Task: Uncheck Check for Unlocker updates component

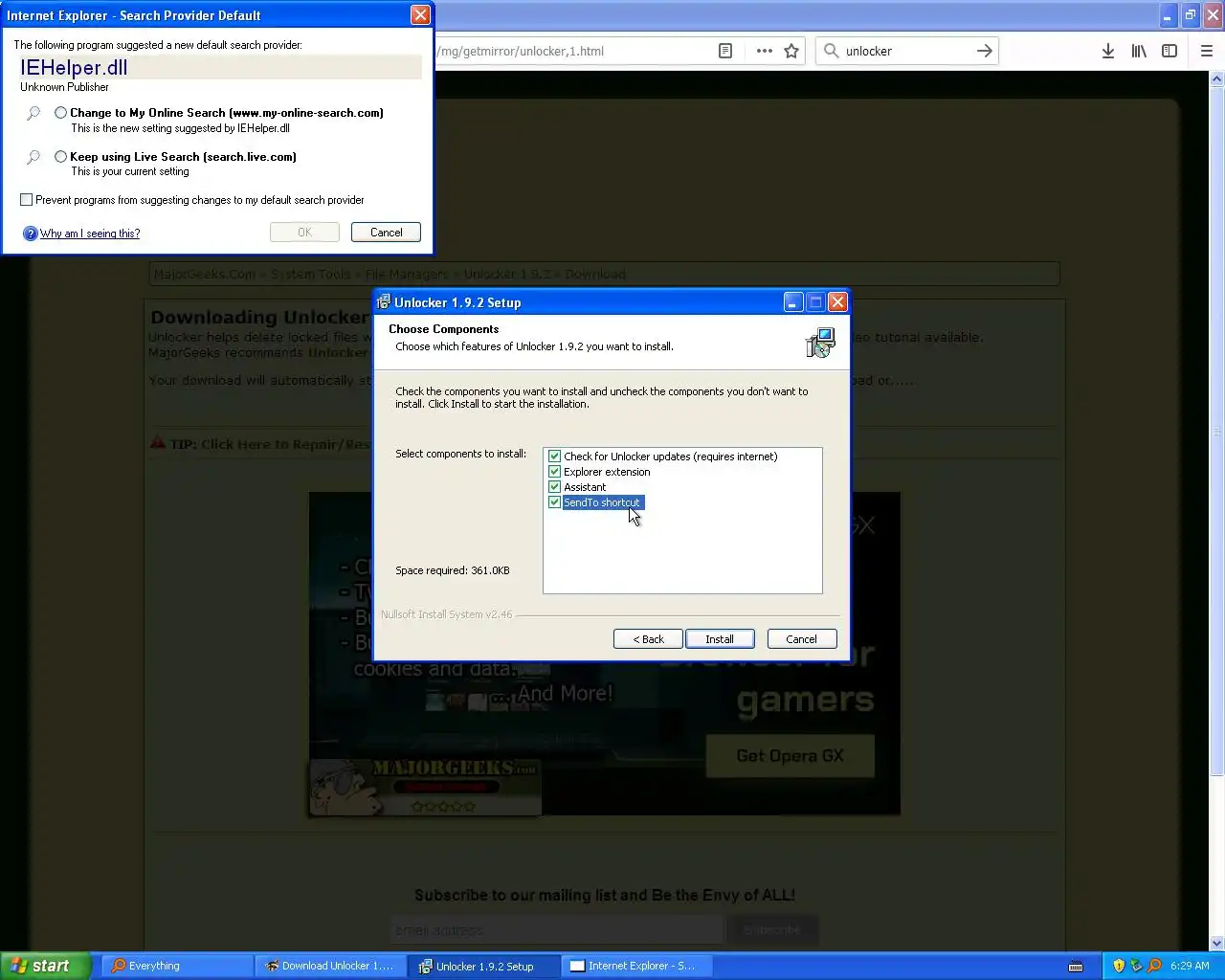Action: (x=554, y=457)
